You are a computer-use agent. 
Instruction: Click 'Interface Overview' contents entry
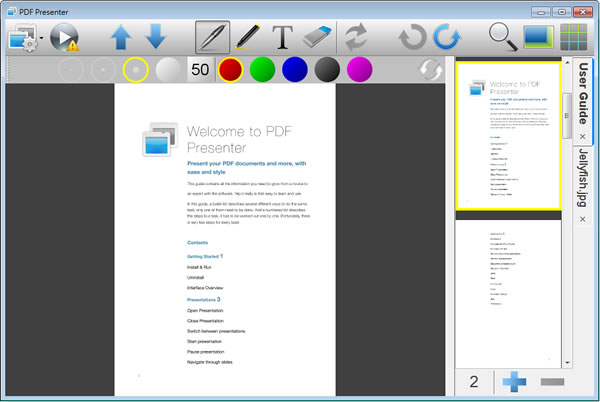coord(205,288)
